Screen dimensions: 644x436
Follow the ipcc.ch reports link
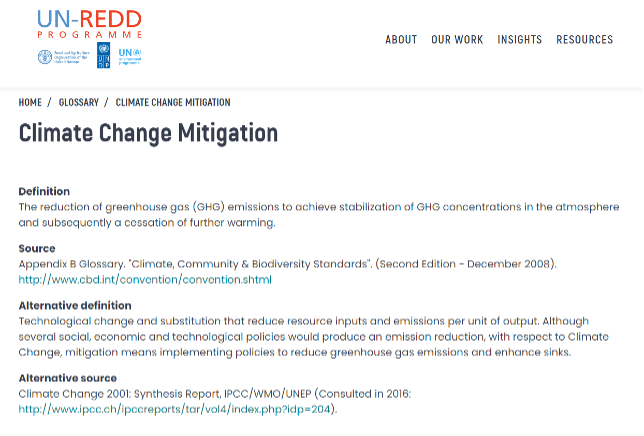click(177, 409)
